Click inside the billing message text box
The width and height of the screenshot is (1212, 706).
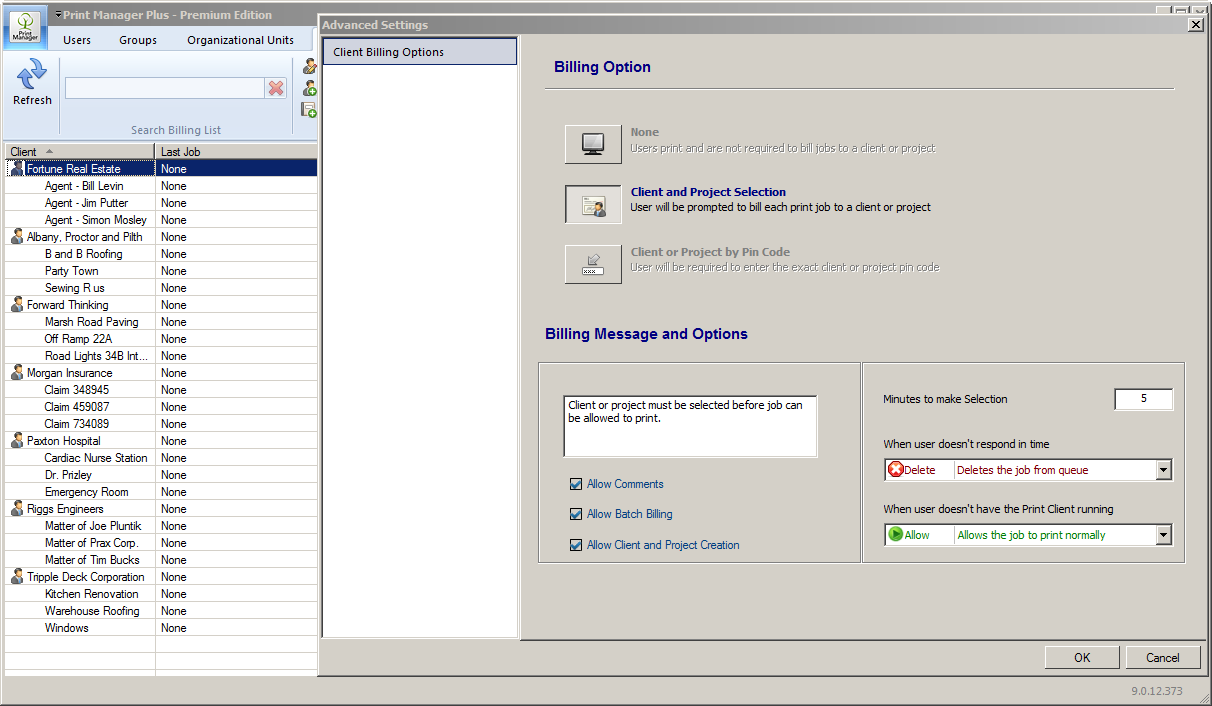click(x=690, y=426)
